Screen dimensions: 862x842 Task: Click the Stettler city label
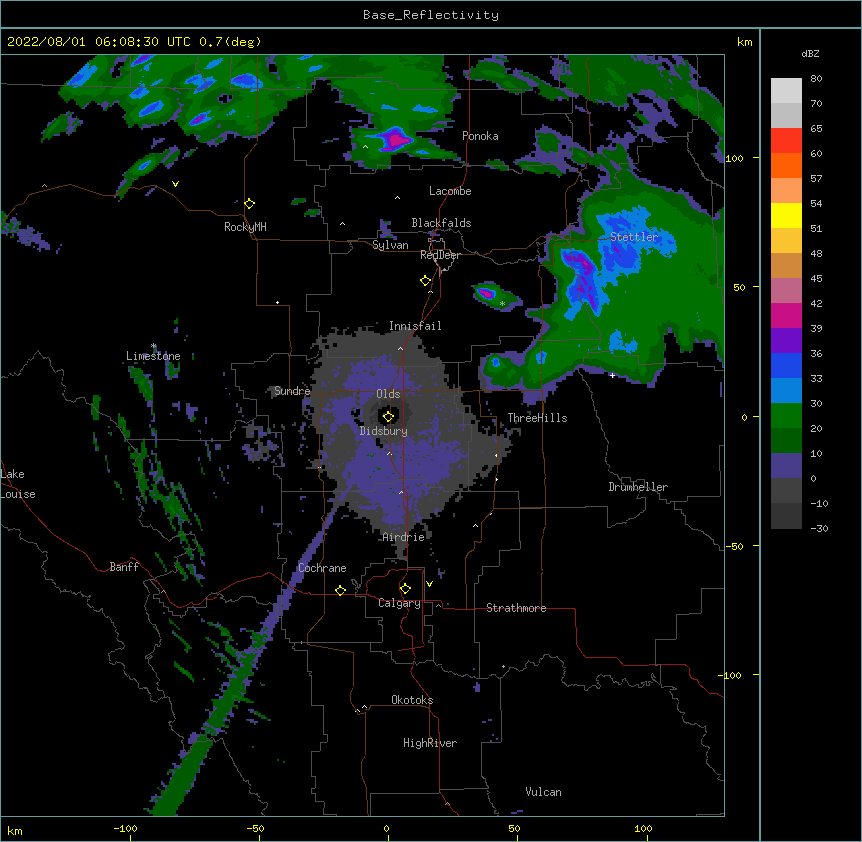pos(634,237)
